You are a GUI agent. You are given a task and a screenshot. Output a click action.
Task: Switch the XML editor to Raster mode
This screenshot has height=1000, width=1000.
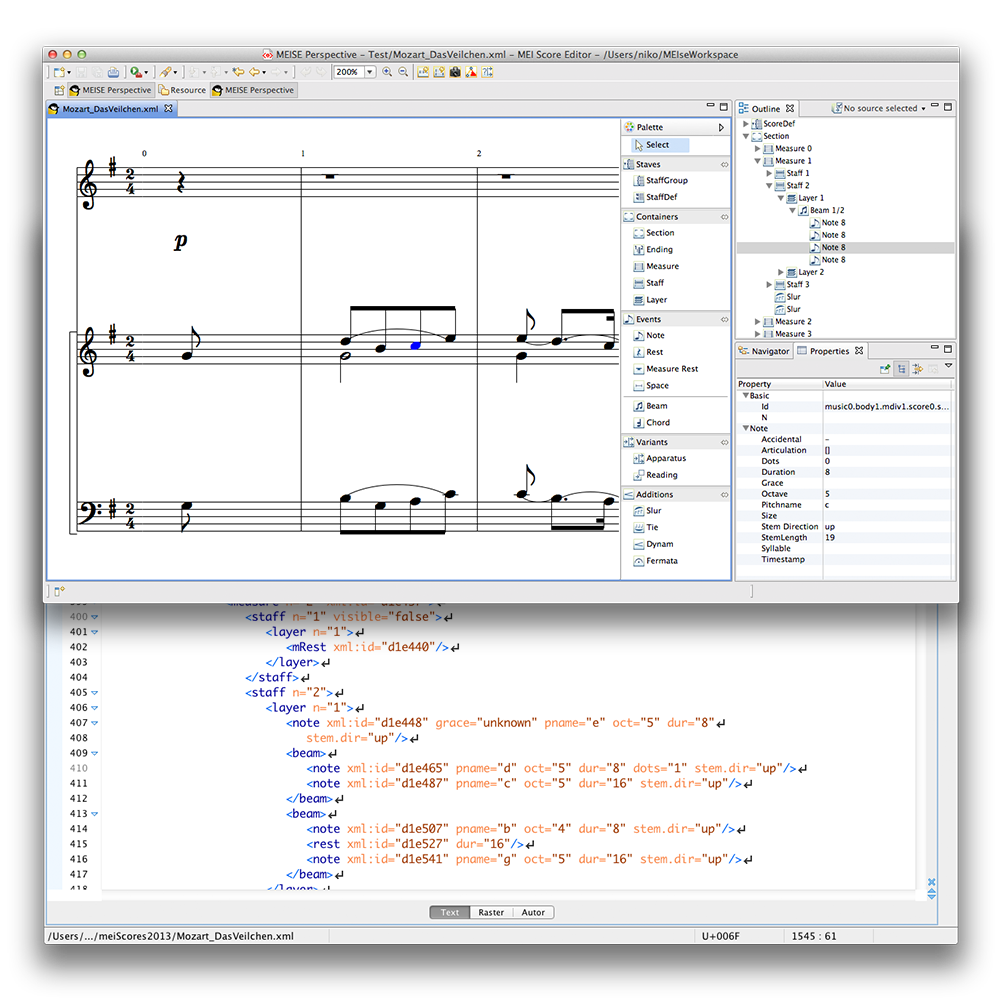491,912
